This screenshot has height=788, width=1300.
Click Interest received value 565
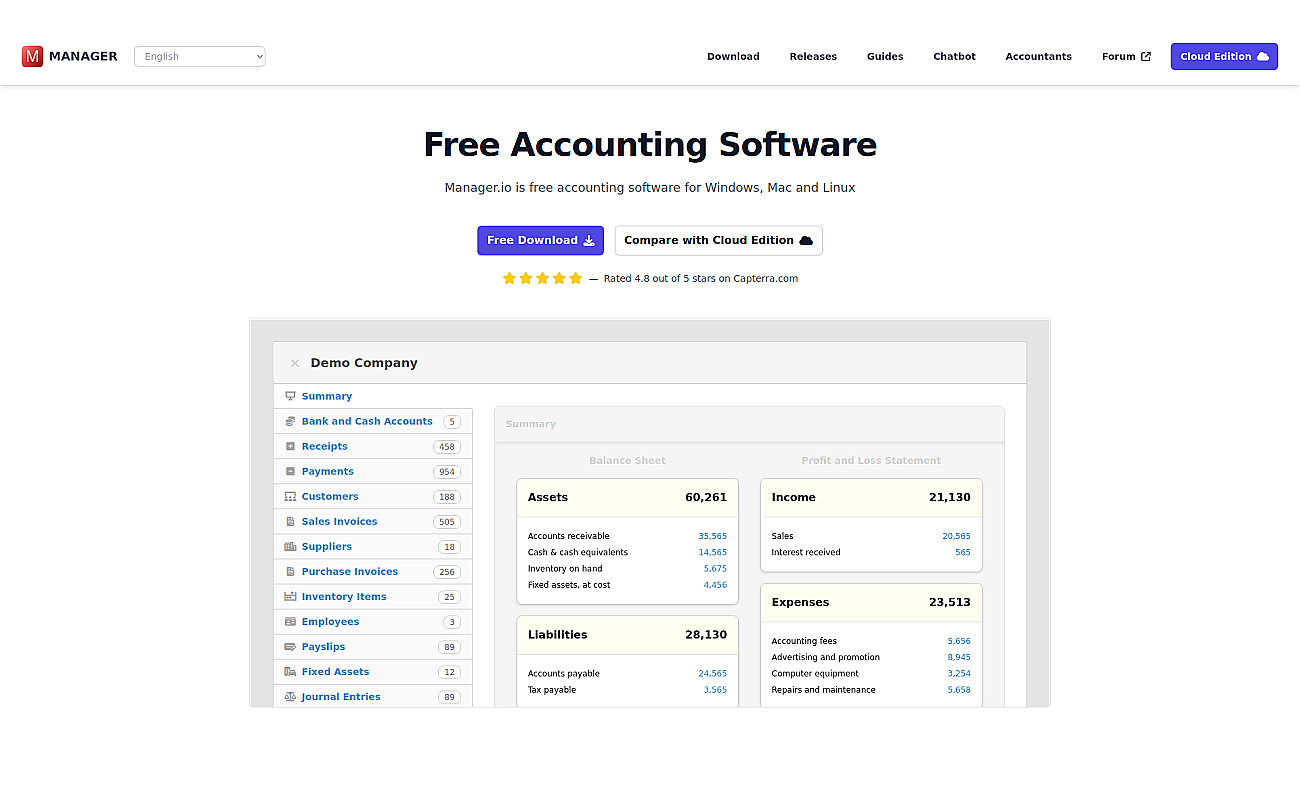(963, 552)
